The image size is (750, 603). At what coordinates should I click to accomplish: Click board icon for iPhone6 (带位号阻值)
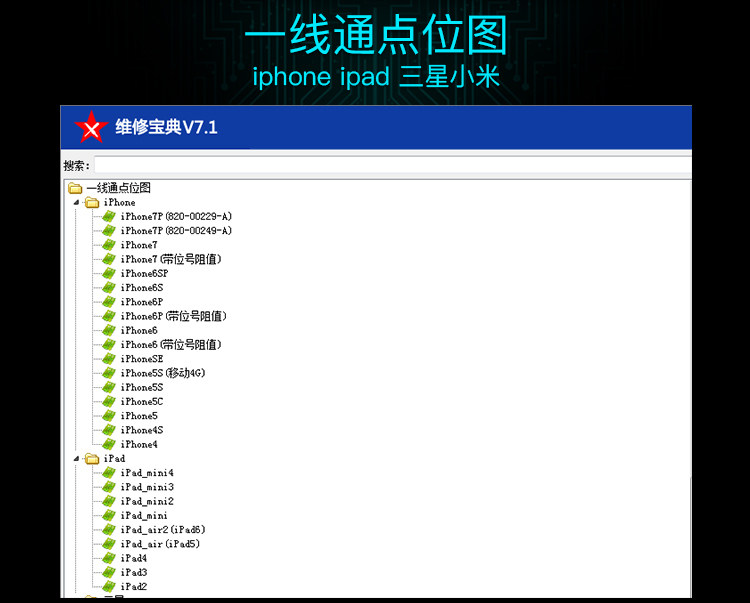click(x=109, y=345)
